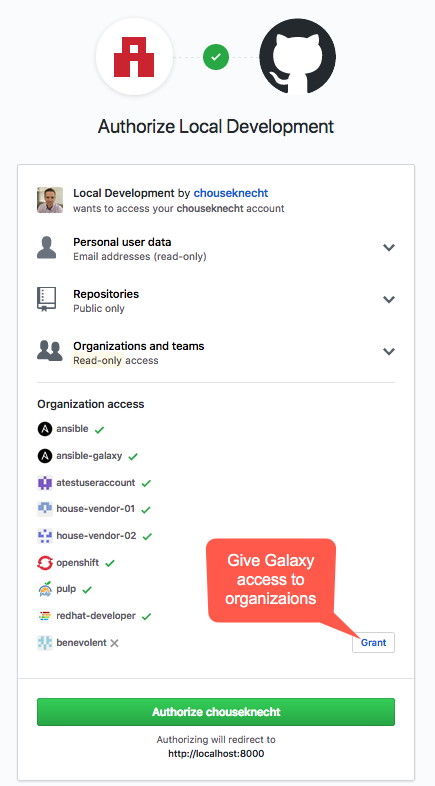The height and width of the screenshot is (786, 435).
Task: Click the ansible-galaxy organization avatar
Action: point(45,456)
